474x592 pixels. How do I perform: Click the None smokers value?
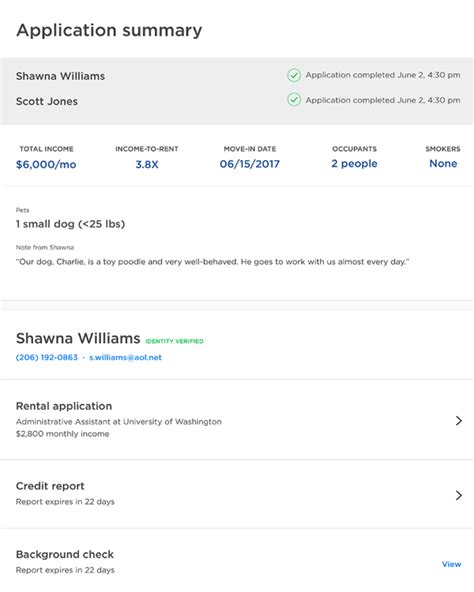(x=443, y=163)
